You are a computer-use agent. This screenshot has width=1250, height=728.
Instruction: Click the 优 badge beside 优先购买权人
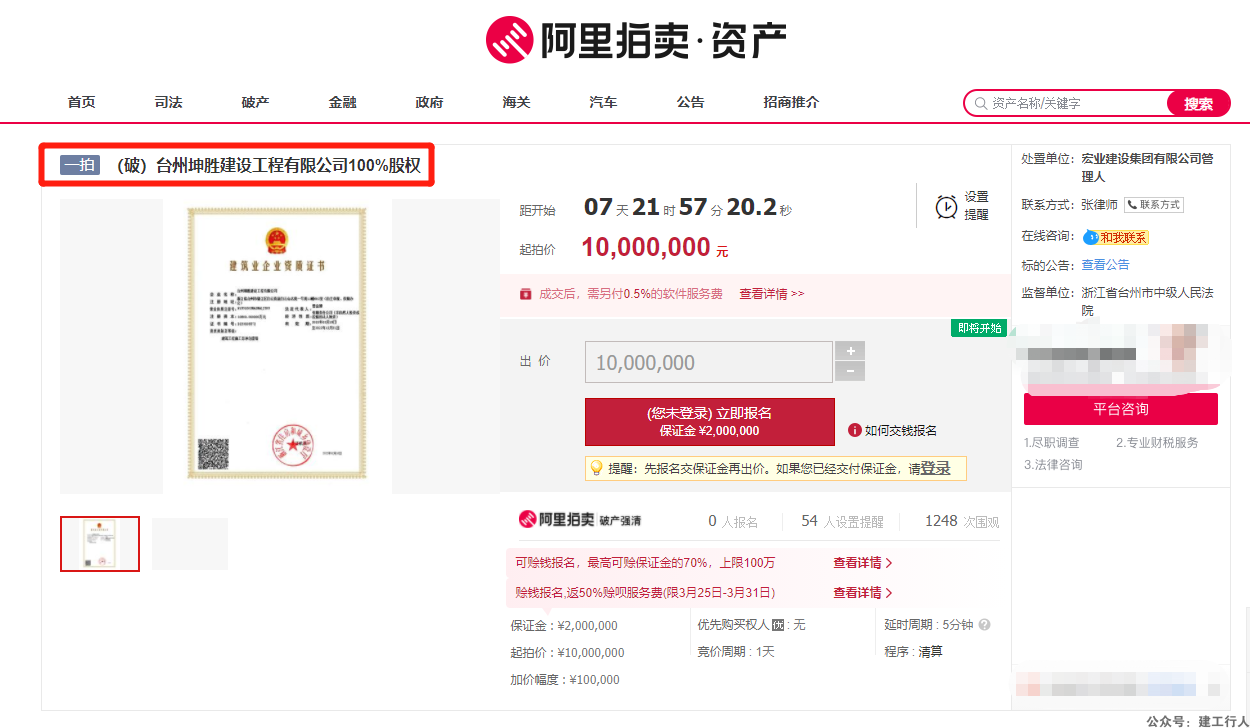click(778, 625)
